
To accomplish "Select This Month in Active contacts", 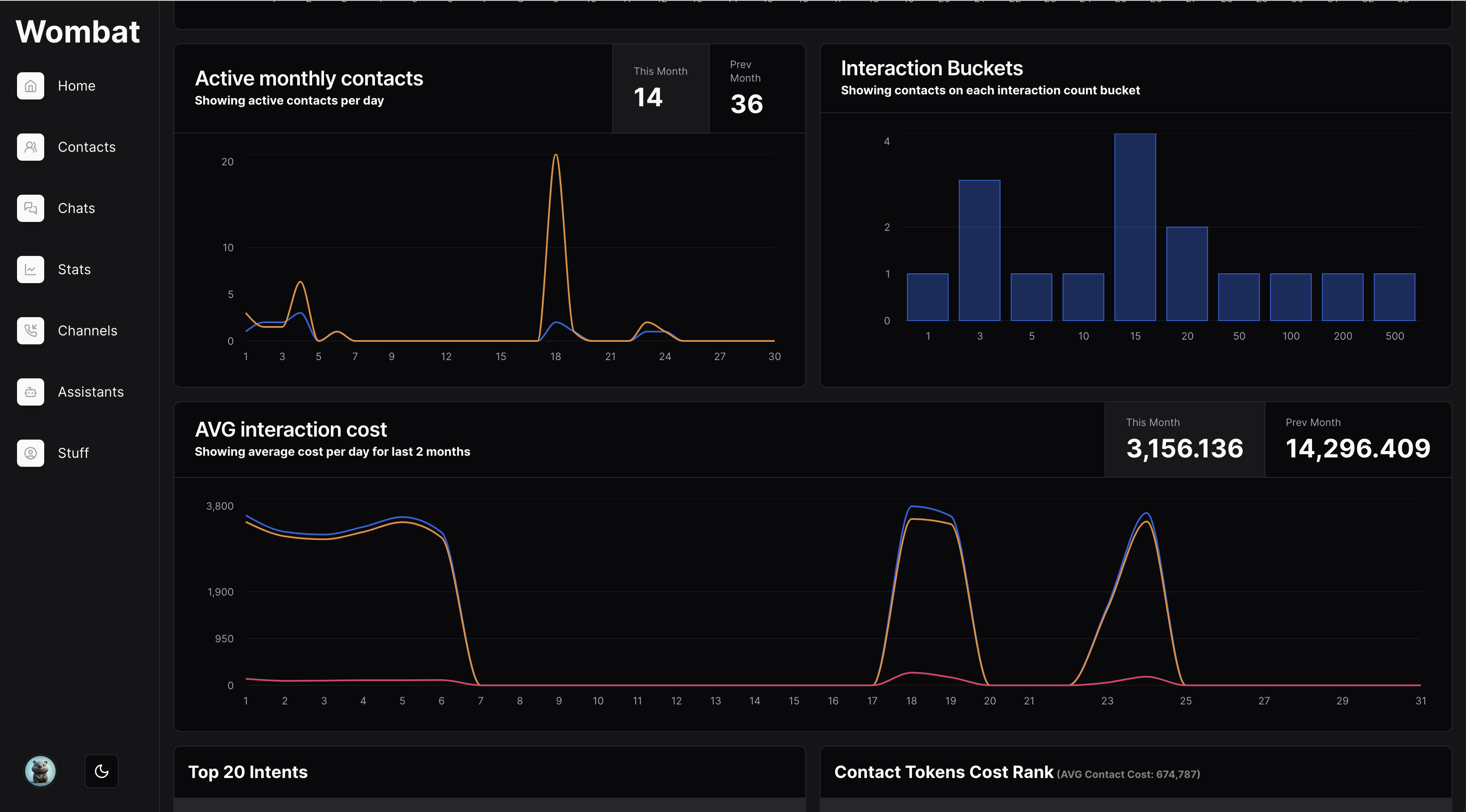I will [660, 88].
